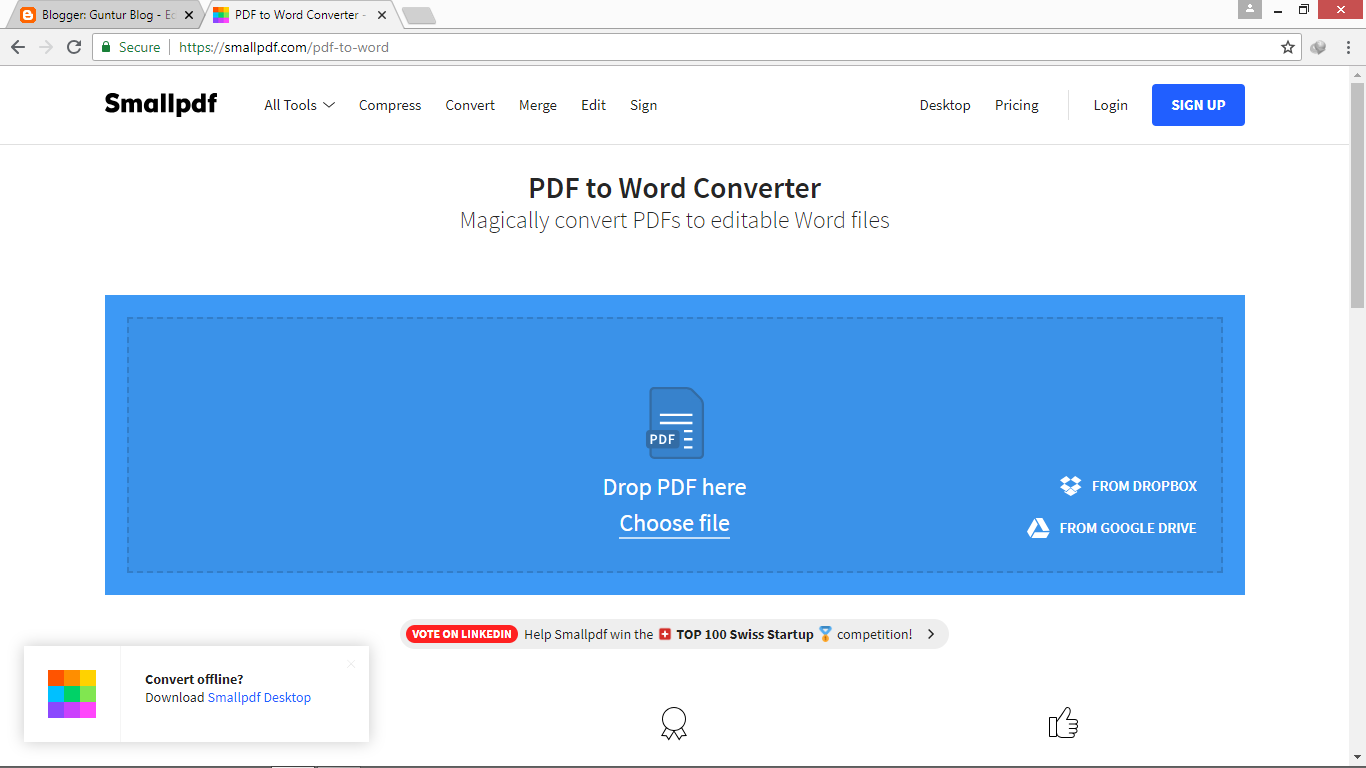
Task: Open a new browser tab
Action: tap(418, 15)
